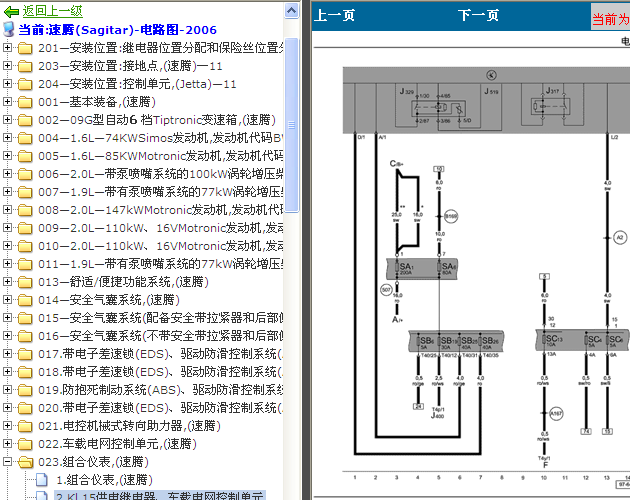The width and height of the screenshot is (630, 500).
Task: Open 021.电控机械式转向助力器,(速腾) entry
Action: click(129, 426)
